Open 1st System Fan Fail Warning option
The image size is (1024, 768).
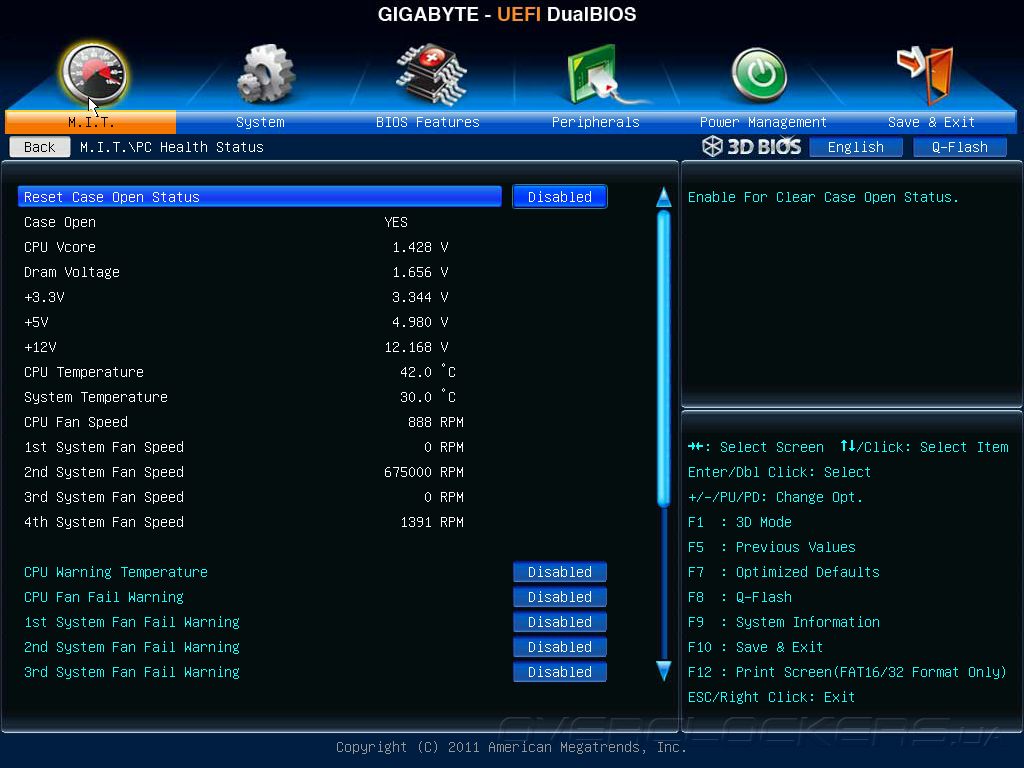[x=560, y=622]
